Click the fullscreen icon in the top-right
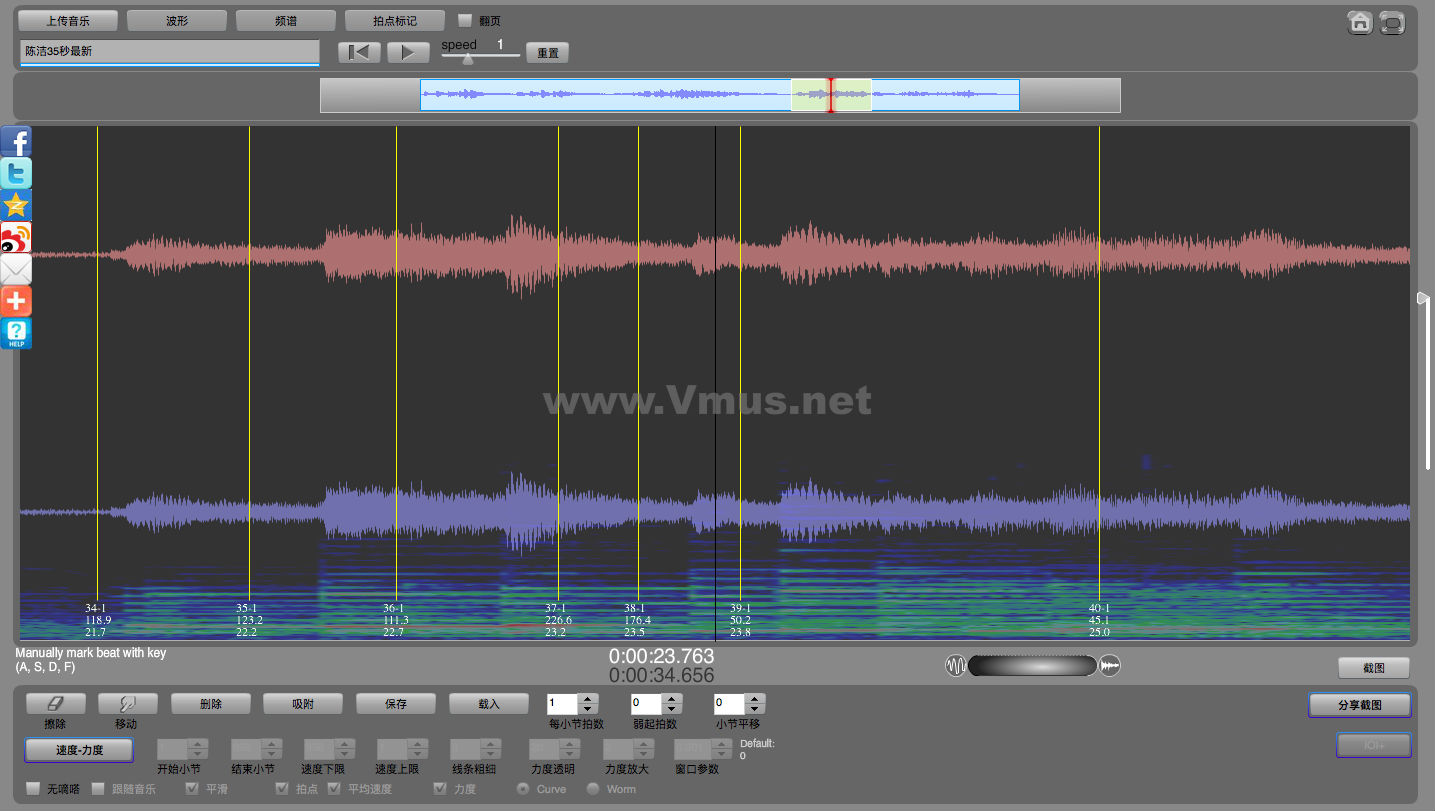This screenshot has height=811, width=1435. tap(1392, 23)
